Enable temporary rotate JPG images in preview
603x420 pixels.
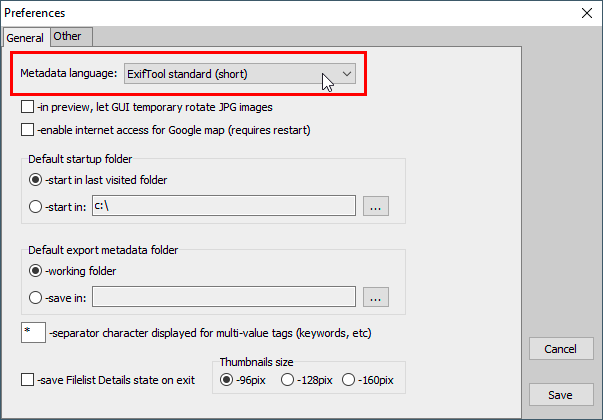click(28, 107)
